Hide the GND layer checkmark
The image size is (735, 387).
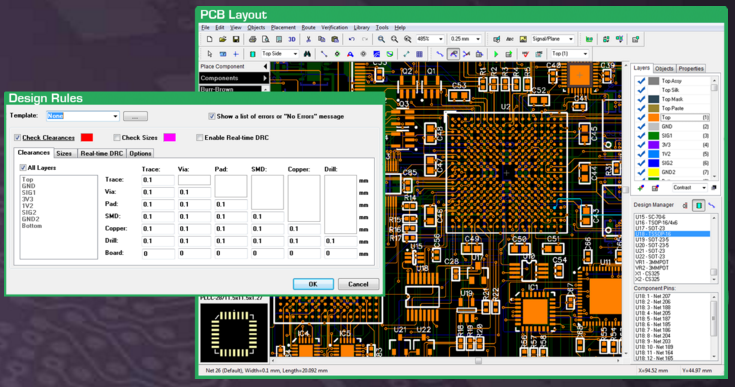(641, 127)
